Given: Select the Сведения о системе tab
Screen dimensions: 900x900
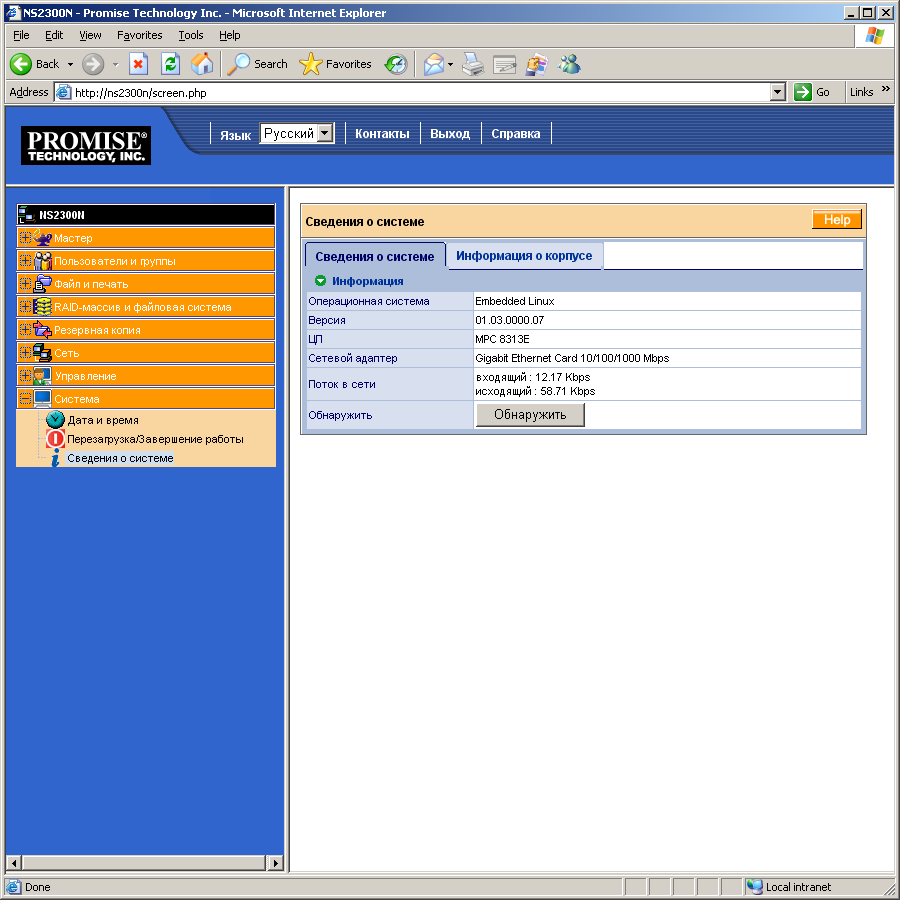Looking at the screenshot, I should point(375,256).
